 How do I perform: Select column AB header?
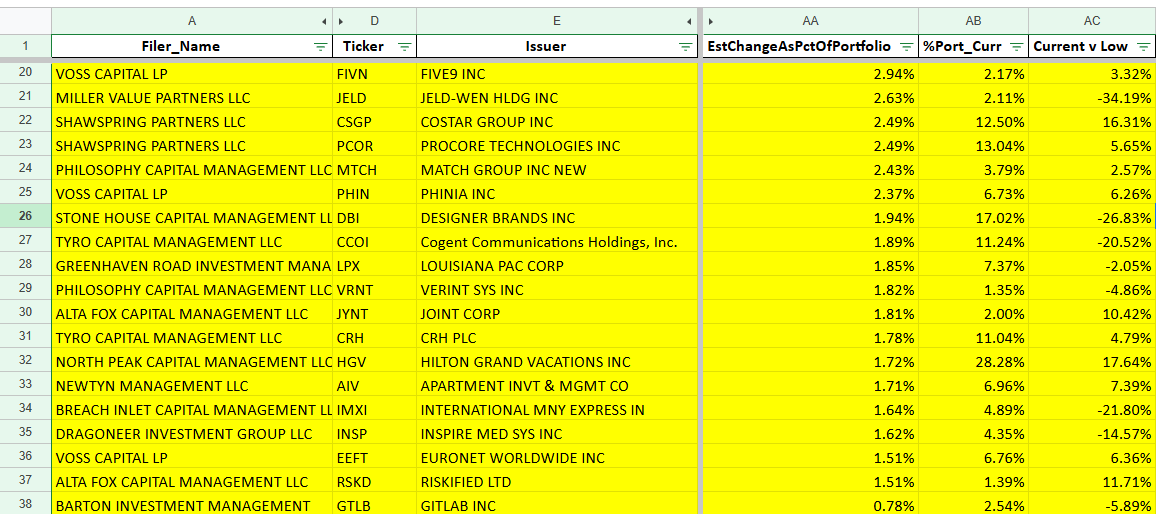click(973, 21)
